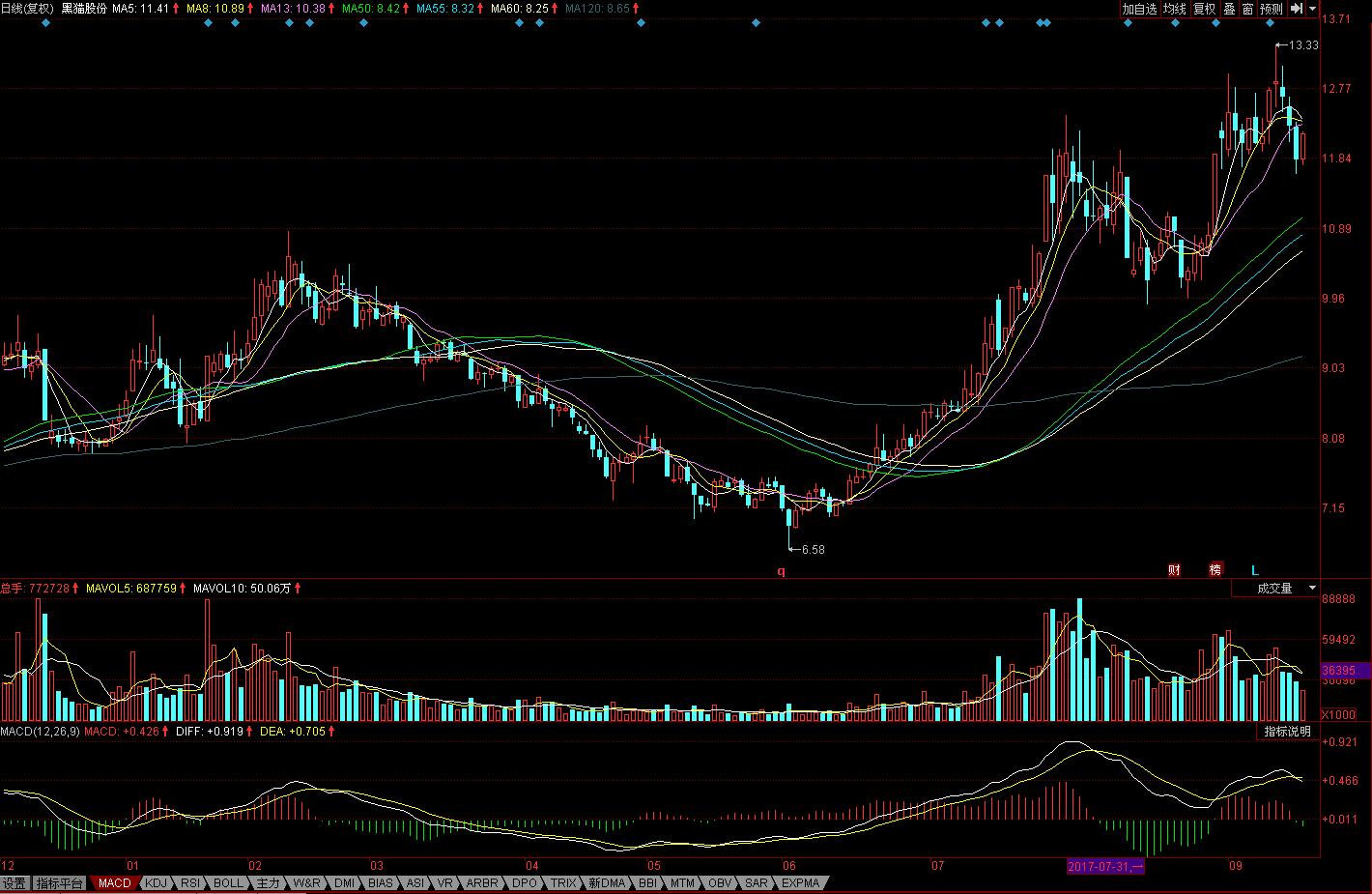
Task: Click the 日线(复权) period label
Action: 27,9
